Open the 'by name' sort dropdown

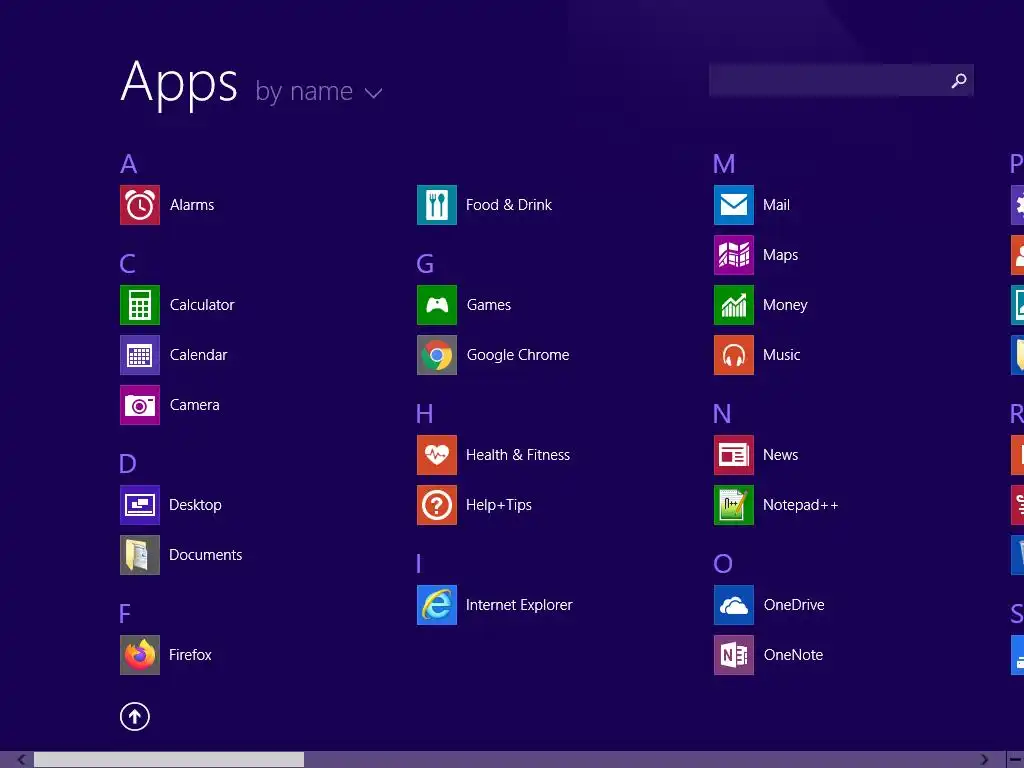point(318,91)
